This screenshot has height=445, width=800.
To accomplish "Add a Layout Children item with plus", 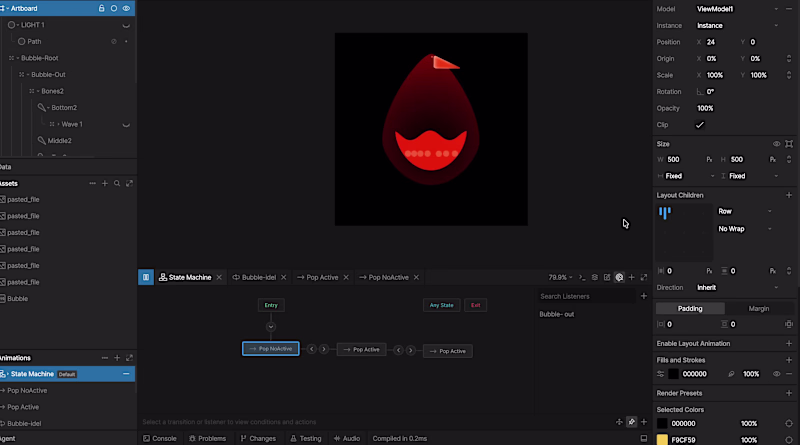I will (x=789, y=195).
